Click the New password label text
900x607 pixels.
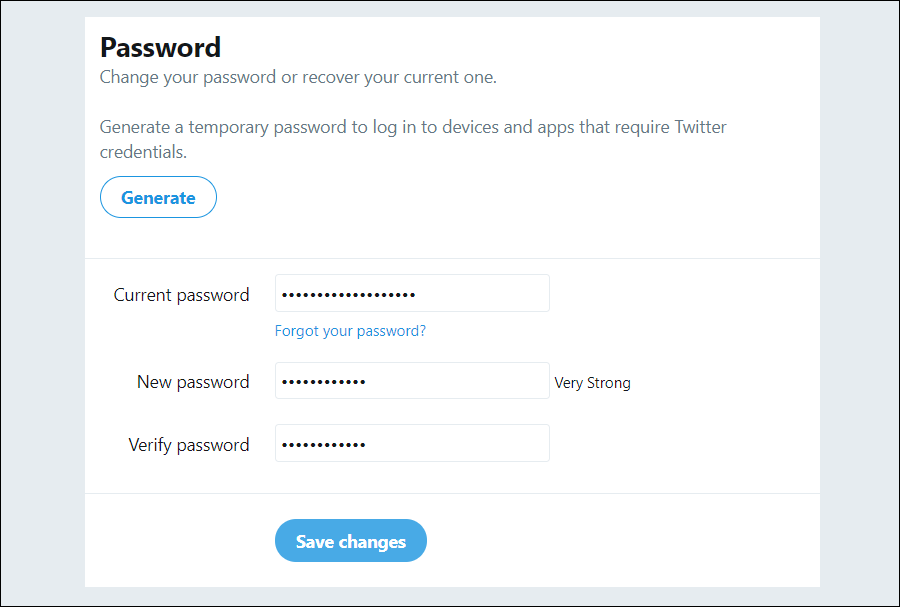(193, 382)
